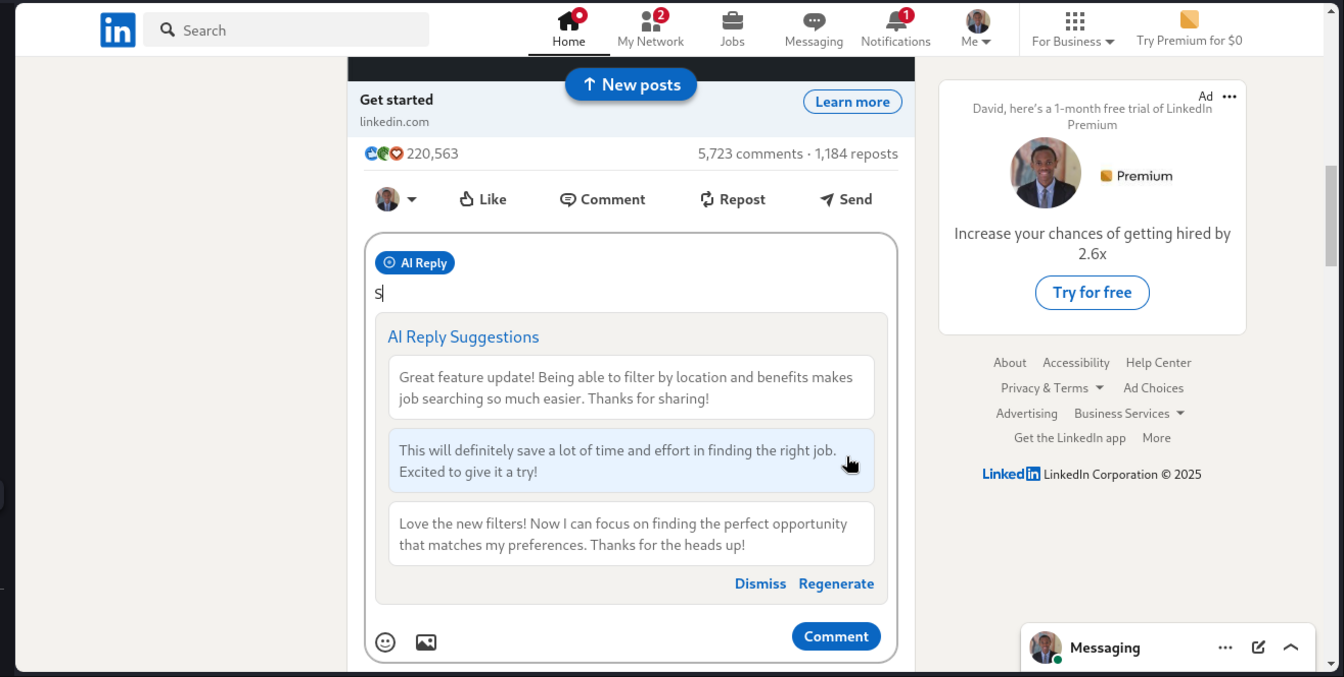Attach an image using the photo icon
1344x677 pixels.
[426, 642]
